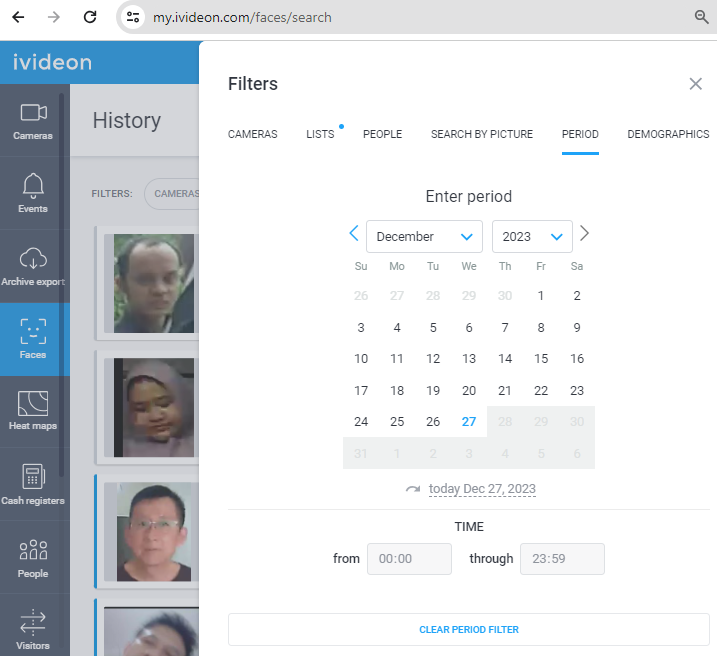Click the zoom magnifier icon in address bar

pos(701,17)
